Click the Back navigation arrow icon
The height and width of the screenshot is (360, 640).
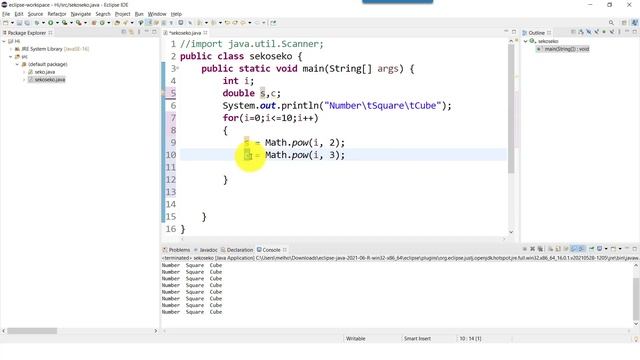243,23
